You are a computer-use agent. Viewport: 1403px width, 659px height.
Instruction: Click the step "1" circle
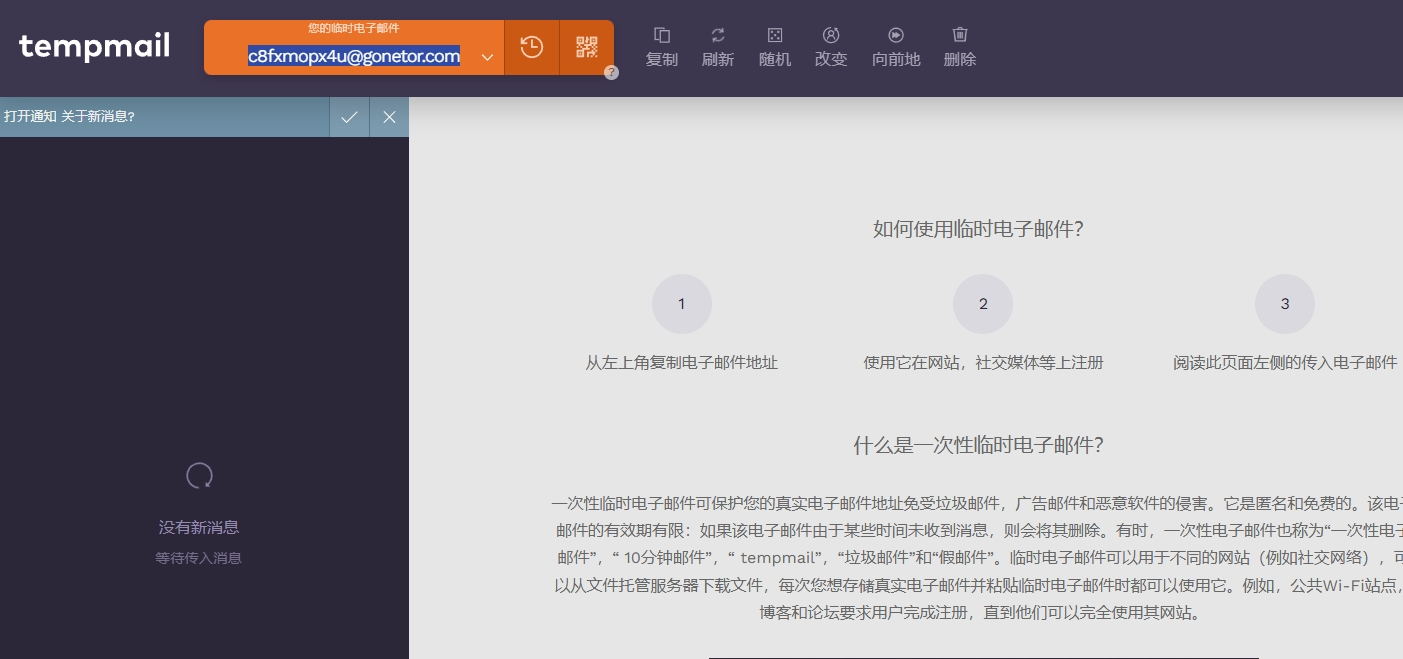[682, 304]
